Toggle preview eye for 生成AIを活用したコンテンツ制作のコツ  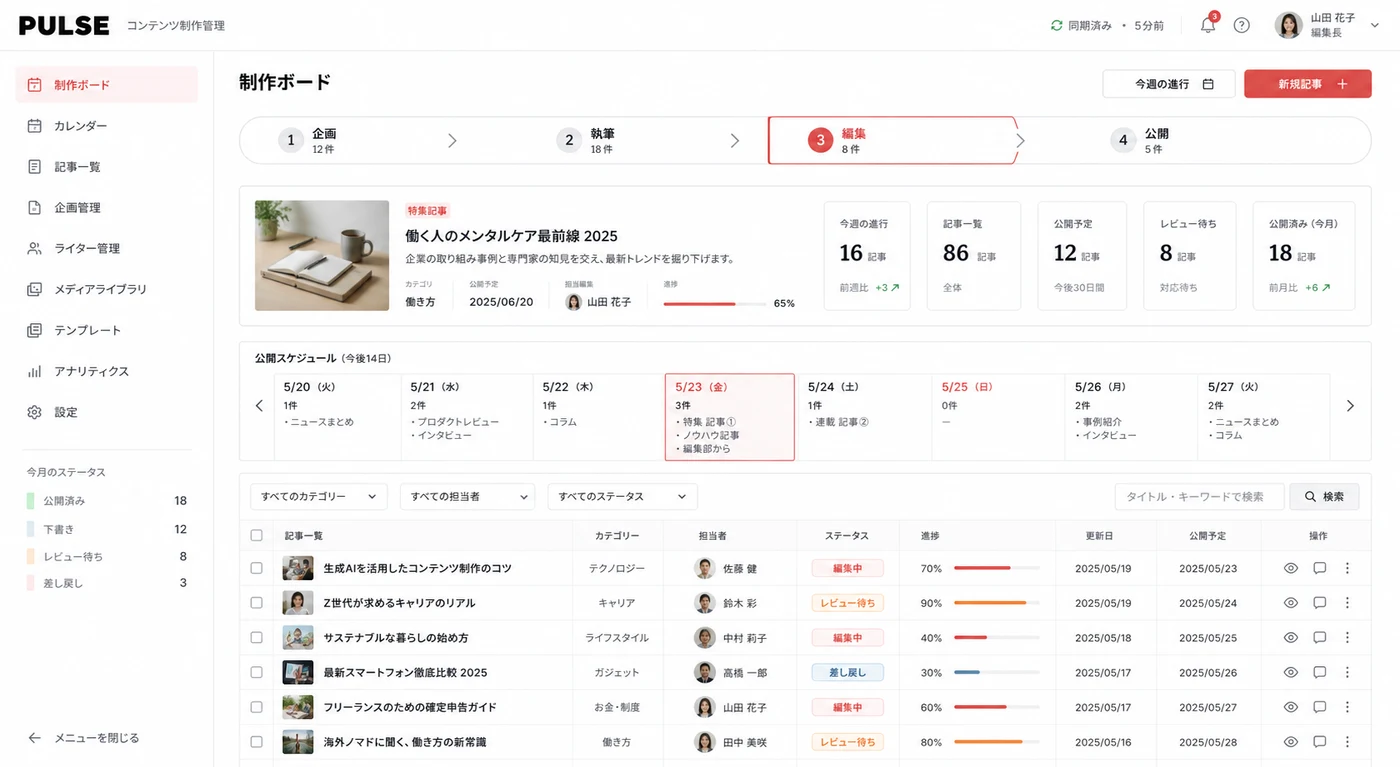point(1291,568)
